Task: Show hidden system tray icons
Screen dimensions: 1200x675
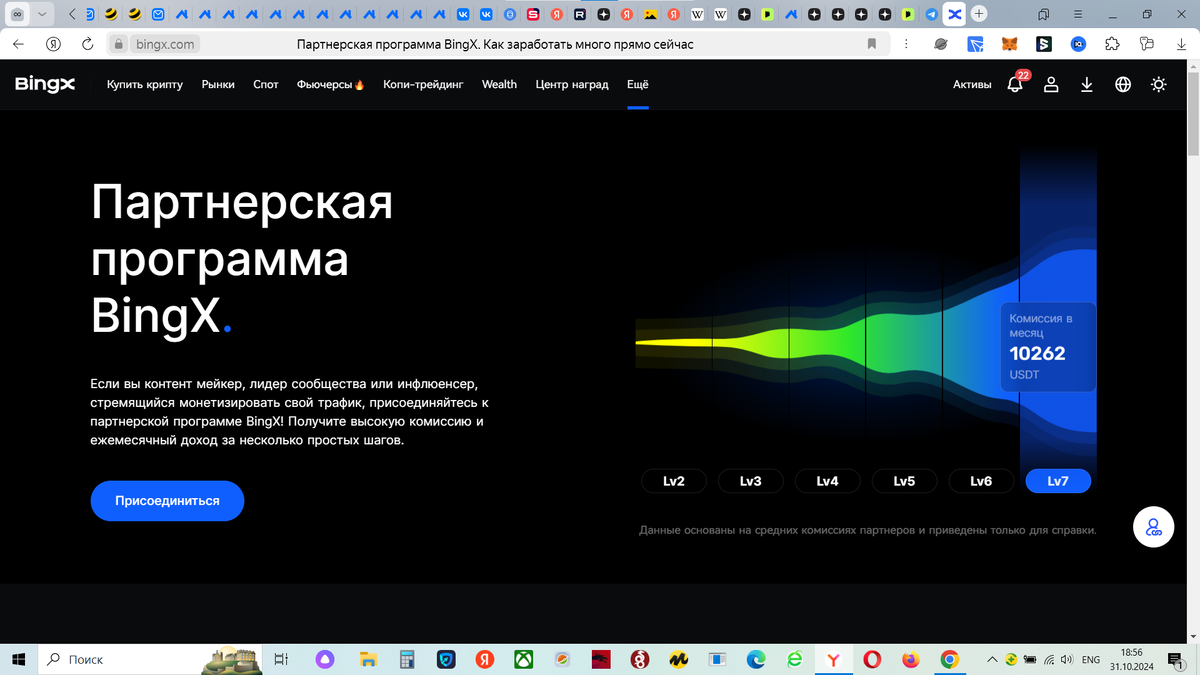Action: [992, 659]
